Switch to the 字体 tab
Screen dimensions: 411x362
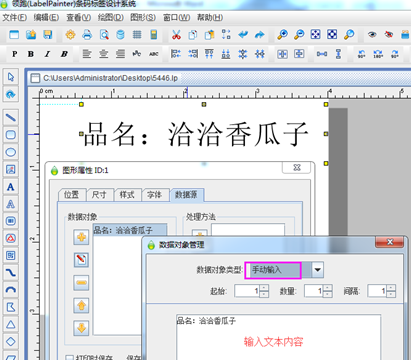pos(155,195)
